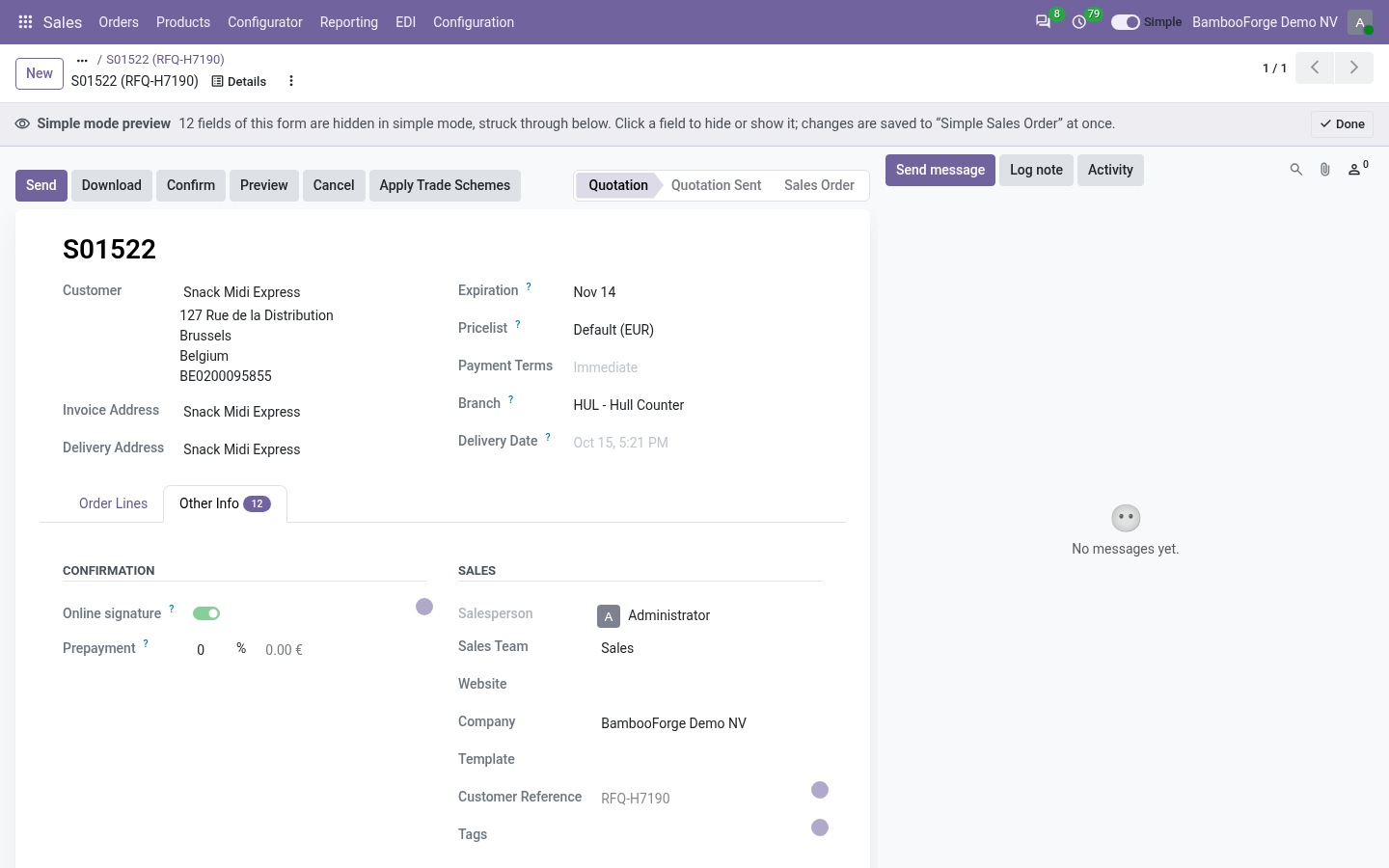Open the activities clock icon with badge 79

tap(1079, 21)
